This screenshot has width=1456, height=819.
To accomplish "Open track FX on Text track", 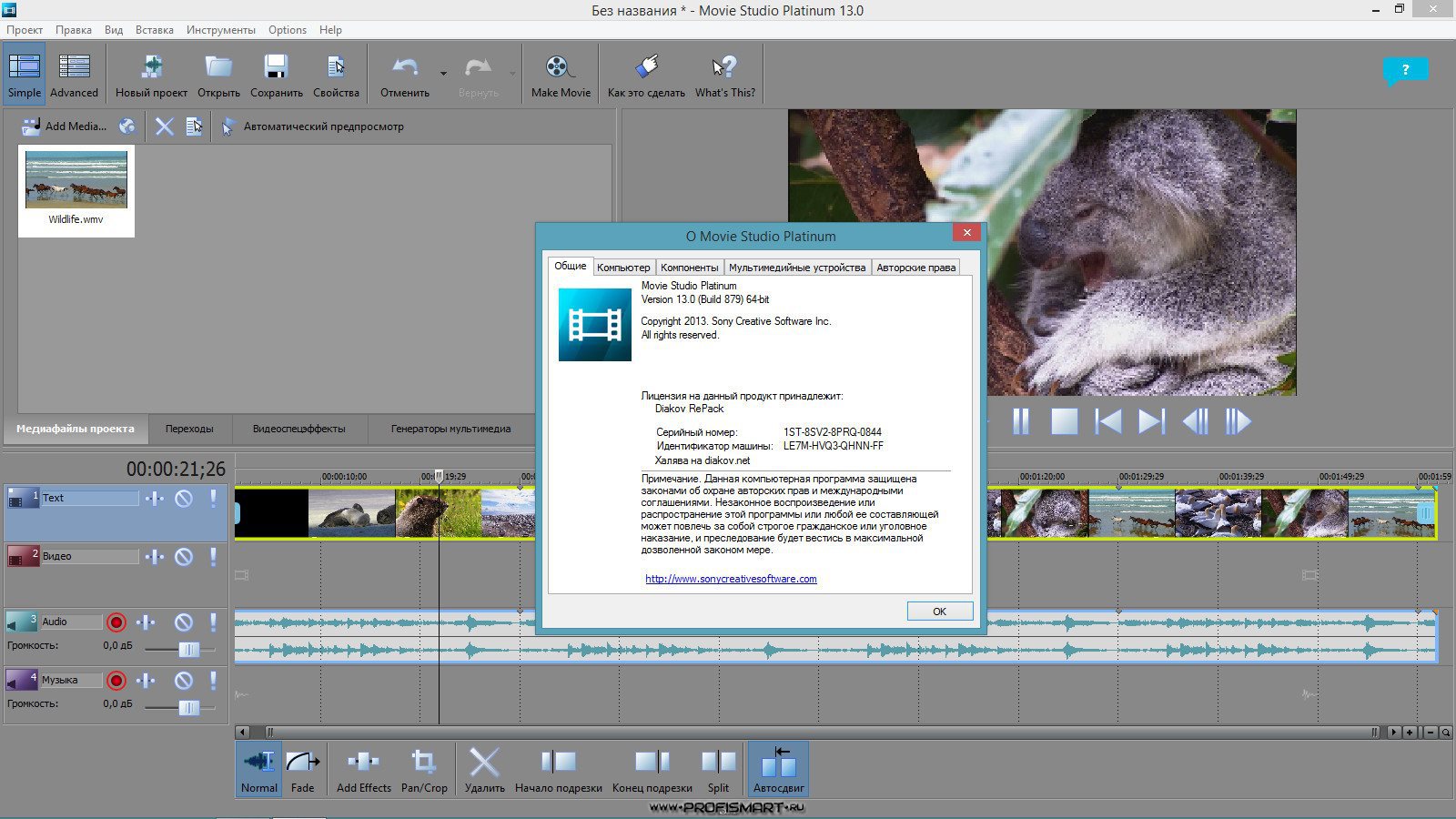I will click(154, 498).
